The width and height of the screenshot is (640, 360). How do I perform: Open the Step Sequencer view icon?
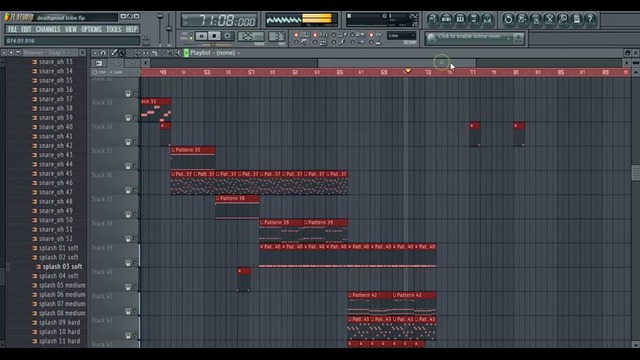447,19
